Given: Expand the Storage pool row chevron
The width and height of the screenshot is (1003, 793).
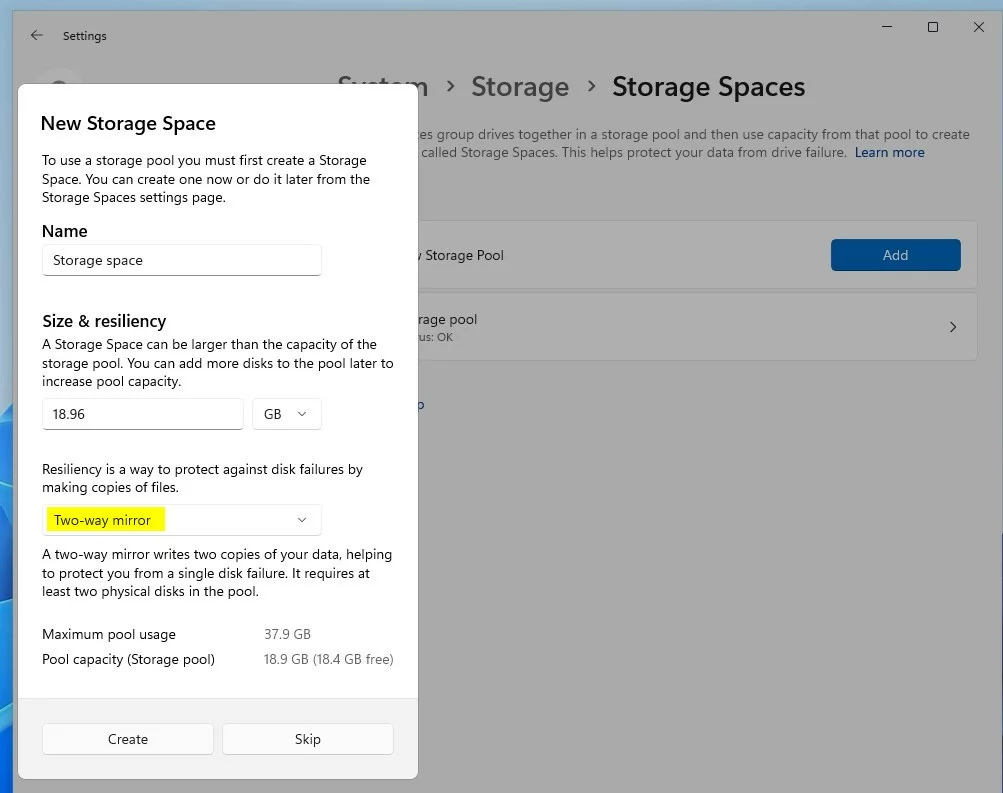Looking at the screenshot, I should click(953, 327).
